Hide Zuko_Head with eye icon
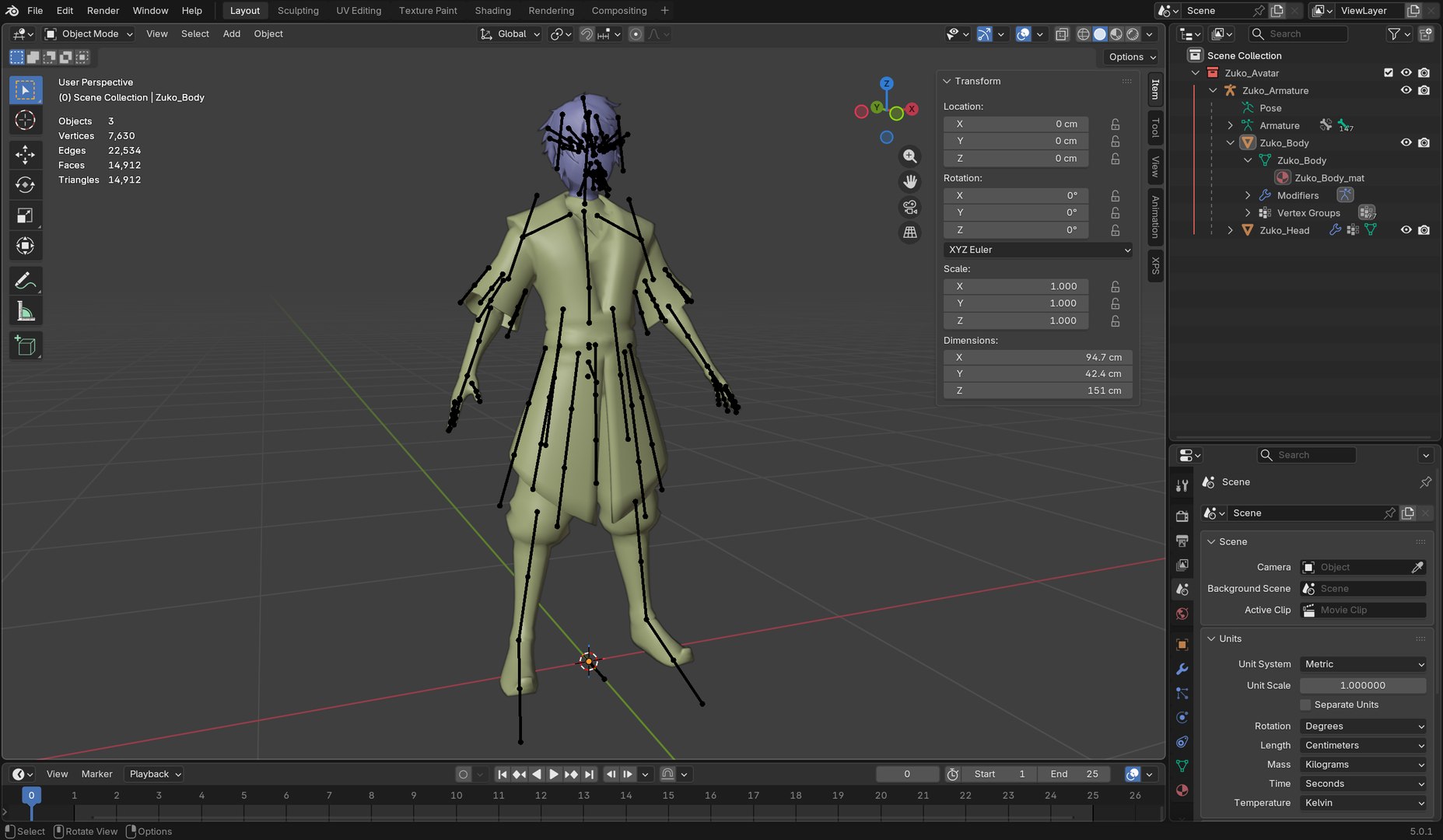 (x=1406, y=230)
